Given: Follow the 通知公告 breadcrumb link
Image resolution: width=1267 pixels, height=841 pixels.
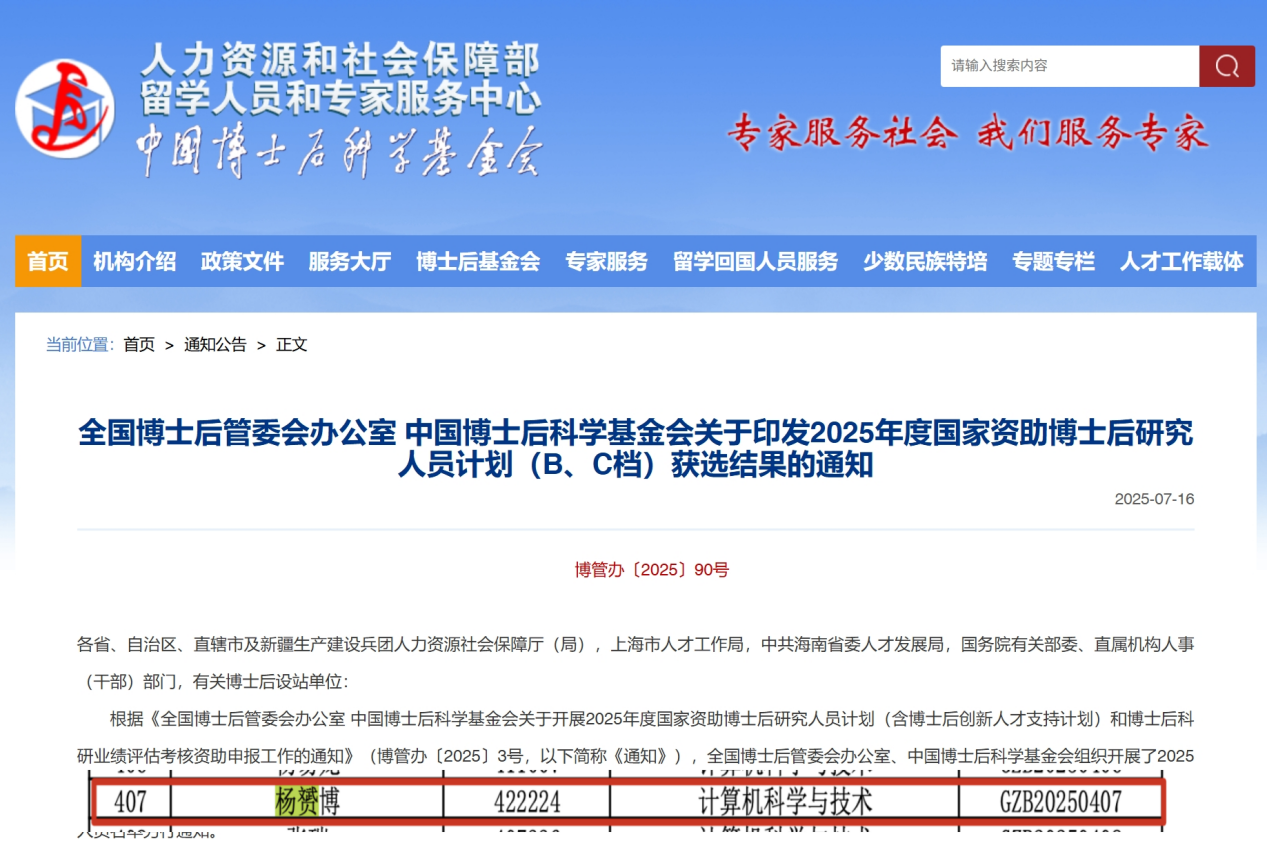Looking at the screenshot, I should click(215, 345).
